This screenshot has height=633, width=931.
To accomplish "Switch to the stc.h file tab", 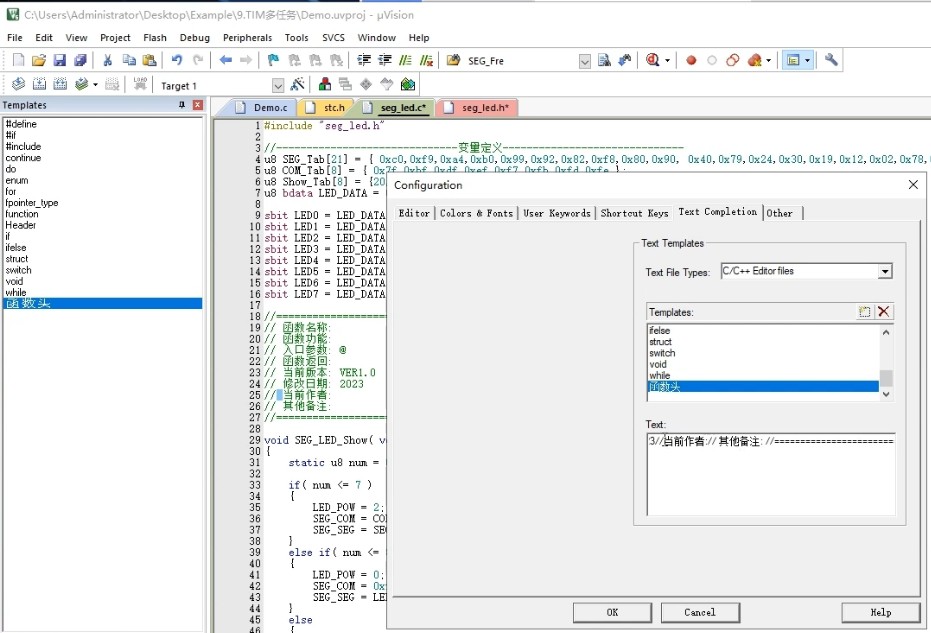I will (x=328, y=107).
